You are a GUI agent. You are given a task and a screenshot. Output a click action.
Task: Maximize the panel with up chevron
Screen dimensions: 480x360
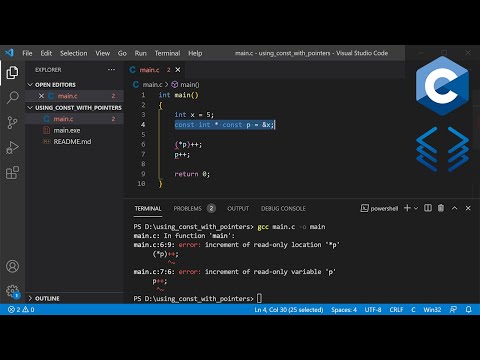tap(454, 208)
